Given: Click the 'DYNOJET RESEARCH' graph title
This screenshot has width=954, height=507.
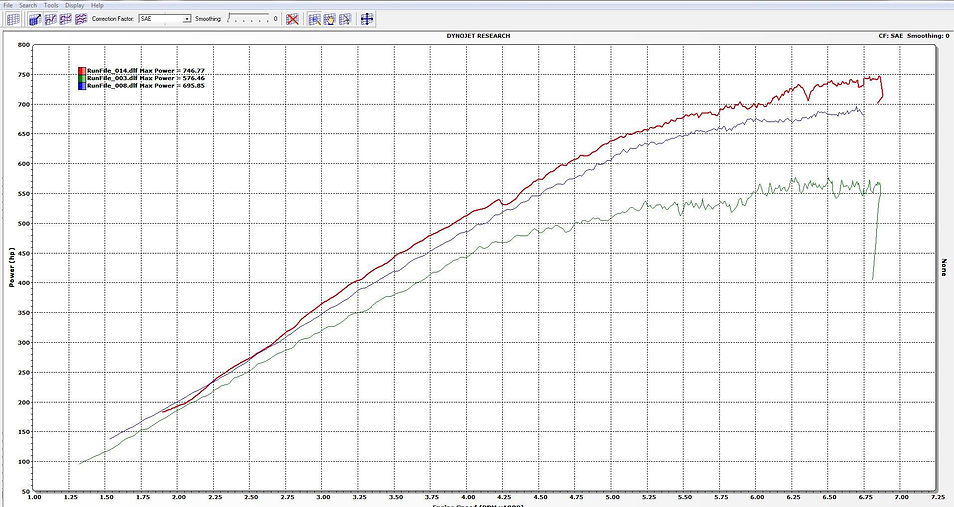Looking at the screenshot, I should [478, 36].
